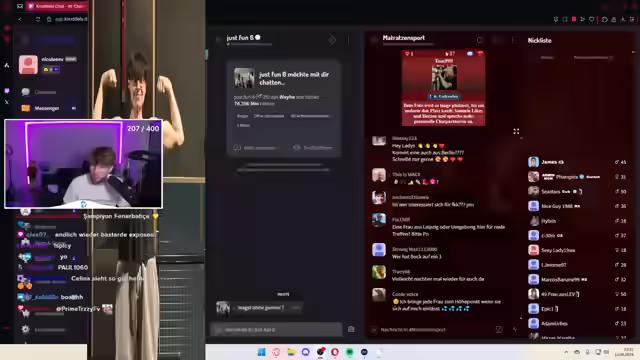
Task: Click the browser reload button
Action: [38, 19]
